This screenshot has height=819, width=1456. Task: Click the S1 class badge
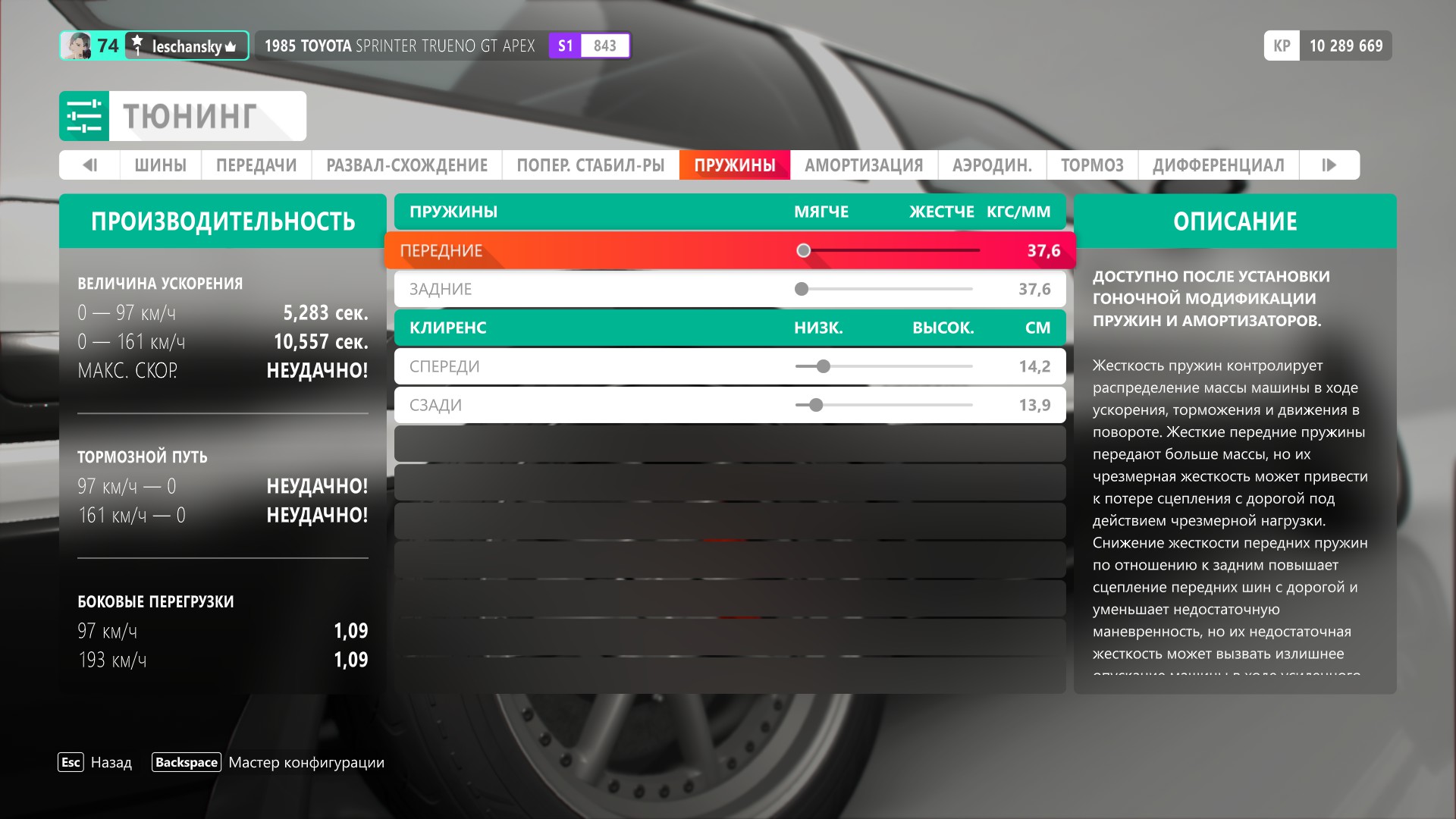point(565,45)
